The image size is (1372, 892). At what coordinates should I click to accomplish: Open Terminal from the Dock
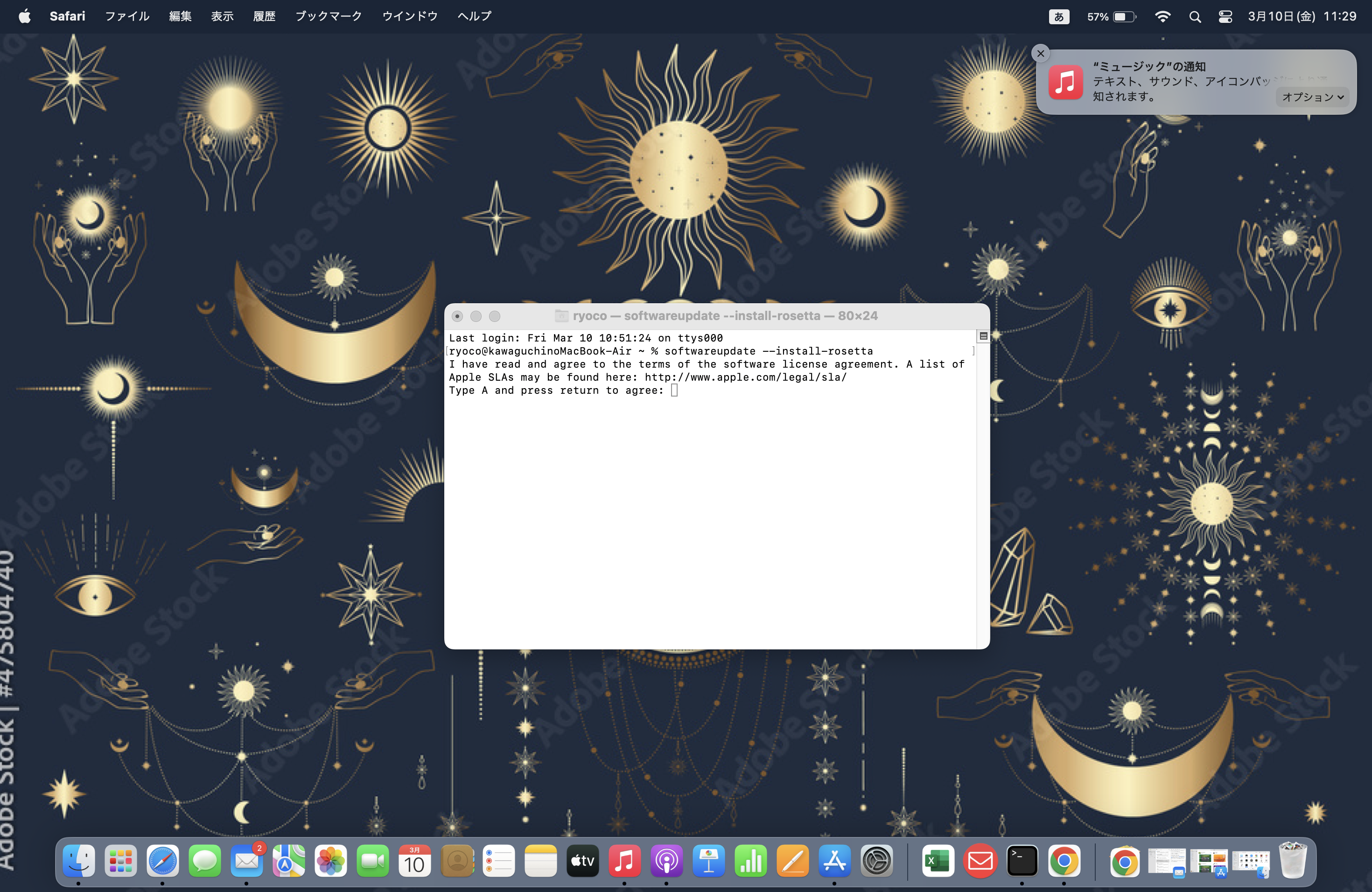1022,862
